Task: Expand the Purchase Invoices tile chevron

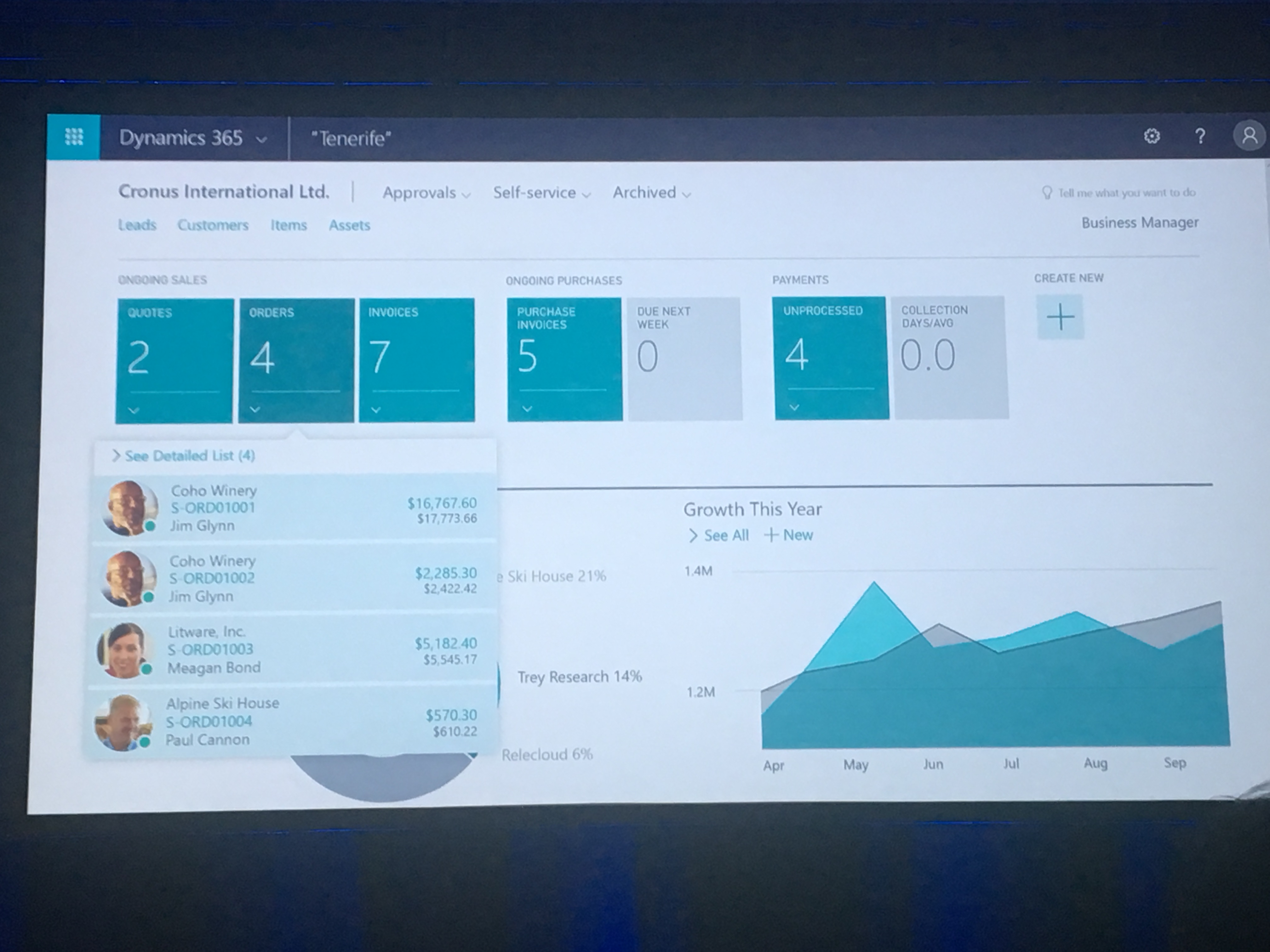Action: click(528, 409)
